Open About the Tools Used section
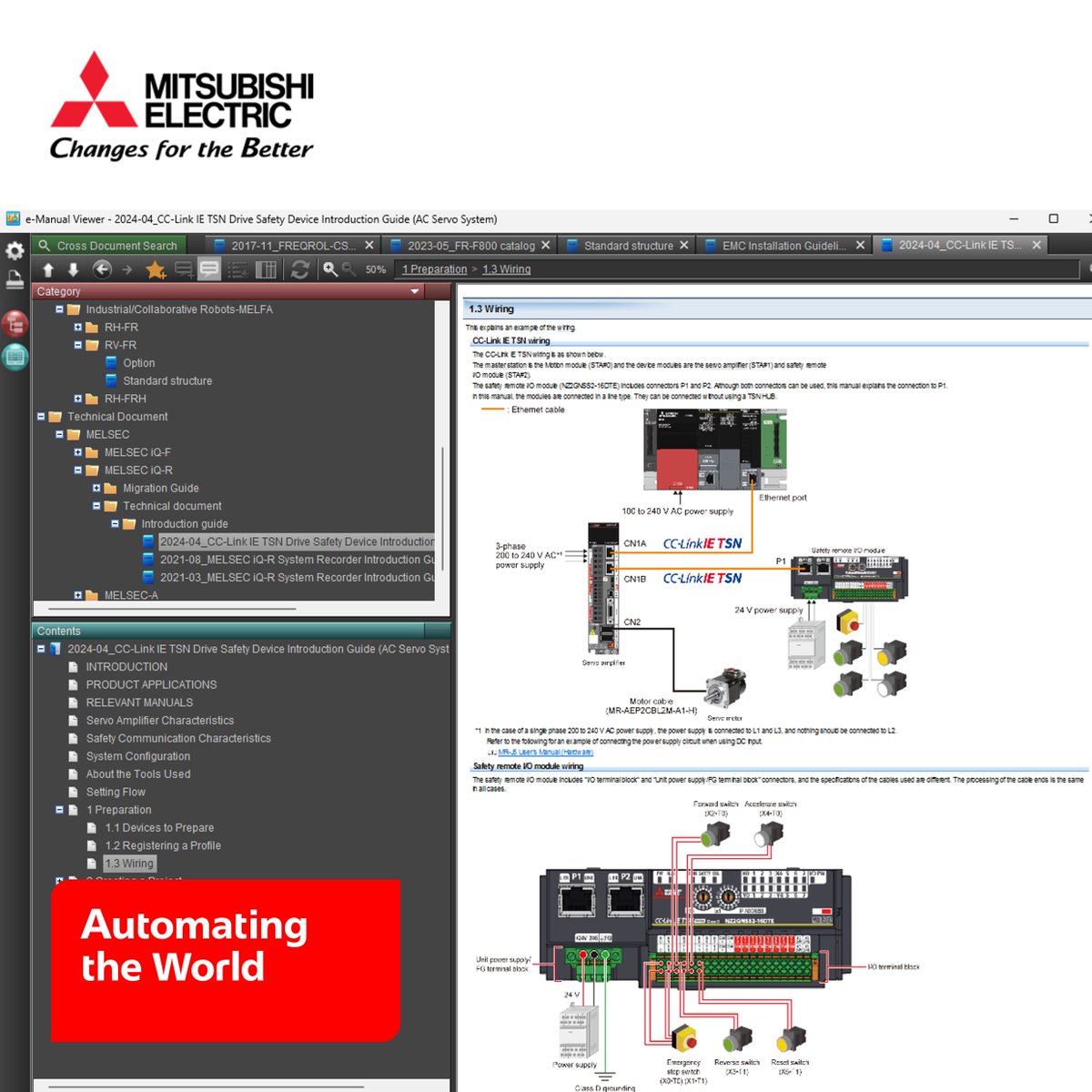1092x1092 pixels. [138, 774]
